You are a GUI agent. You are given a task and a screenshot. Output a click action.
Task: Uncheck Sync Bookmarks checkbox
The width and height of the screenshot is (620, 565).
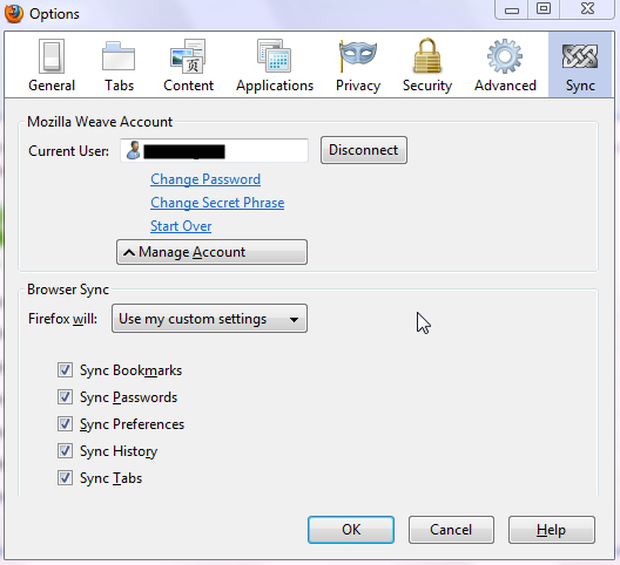(65, 370)
